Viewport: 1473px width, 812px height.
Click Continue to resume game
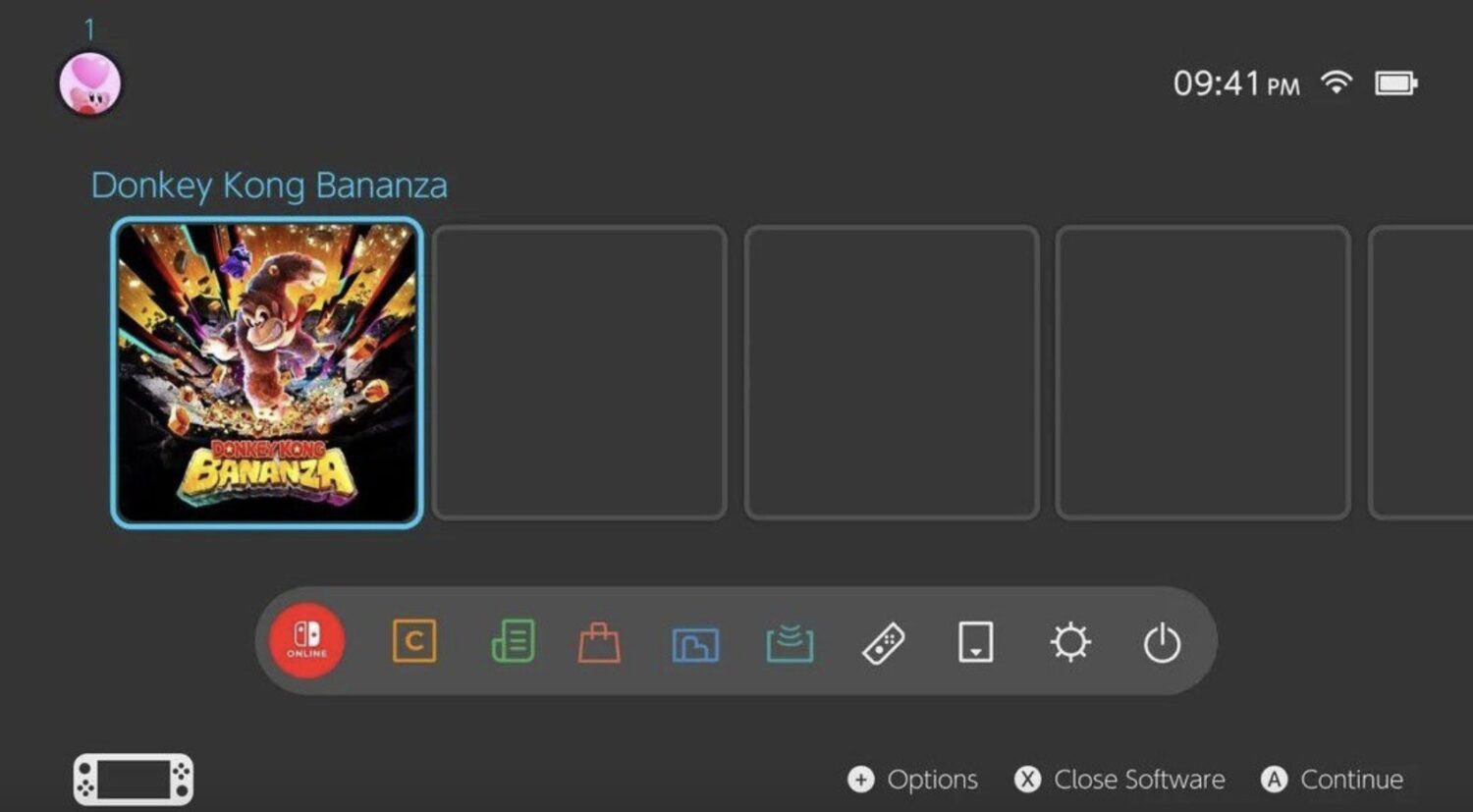(x=1333, y=780)
